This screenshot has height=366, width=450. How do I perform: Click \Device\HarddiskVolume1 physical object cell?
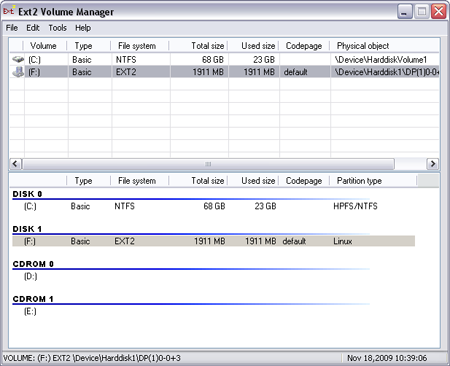click(x=381, y=60)
